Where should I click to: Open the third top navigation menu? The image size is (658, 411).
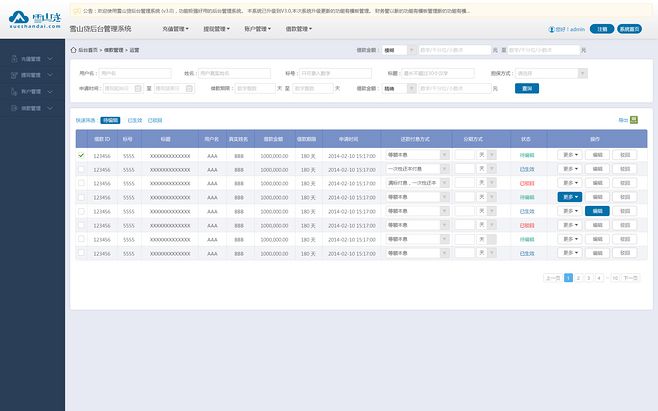click(258, 29)
